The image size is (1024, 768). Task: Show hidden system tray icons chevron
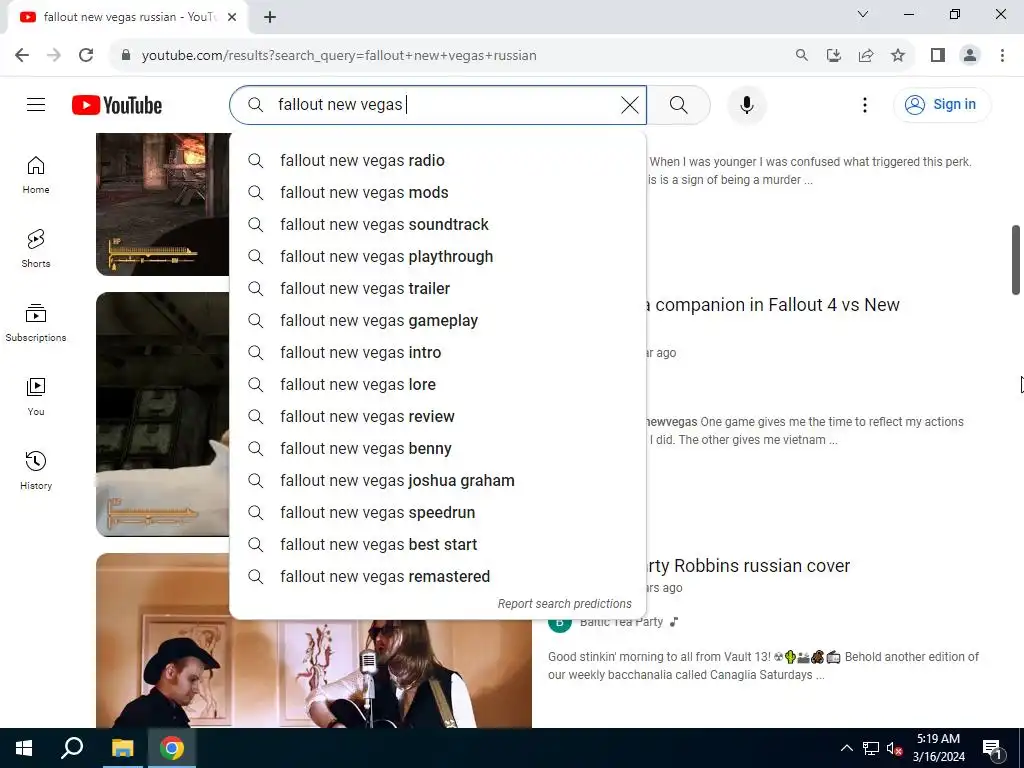[846, 748]
